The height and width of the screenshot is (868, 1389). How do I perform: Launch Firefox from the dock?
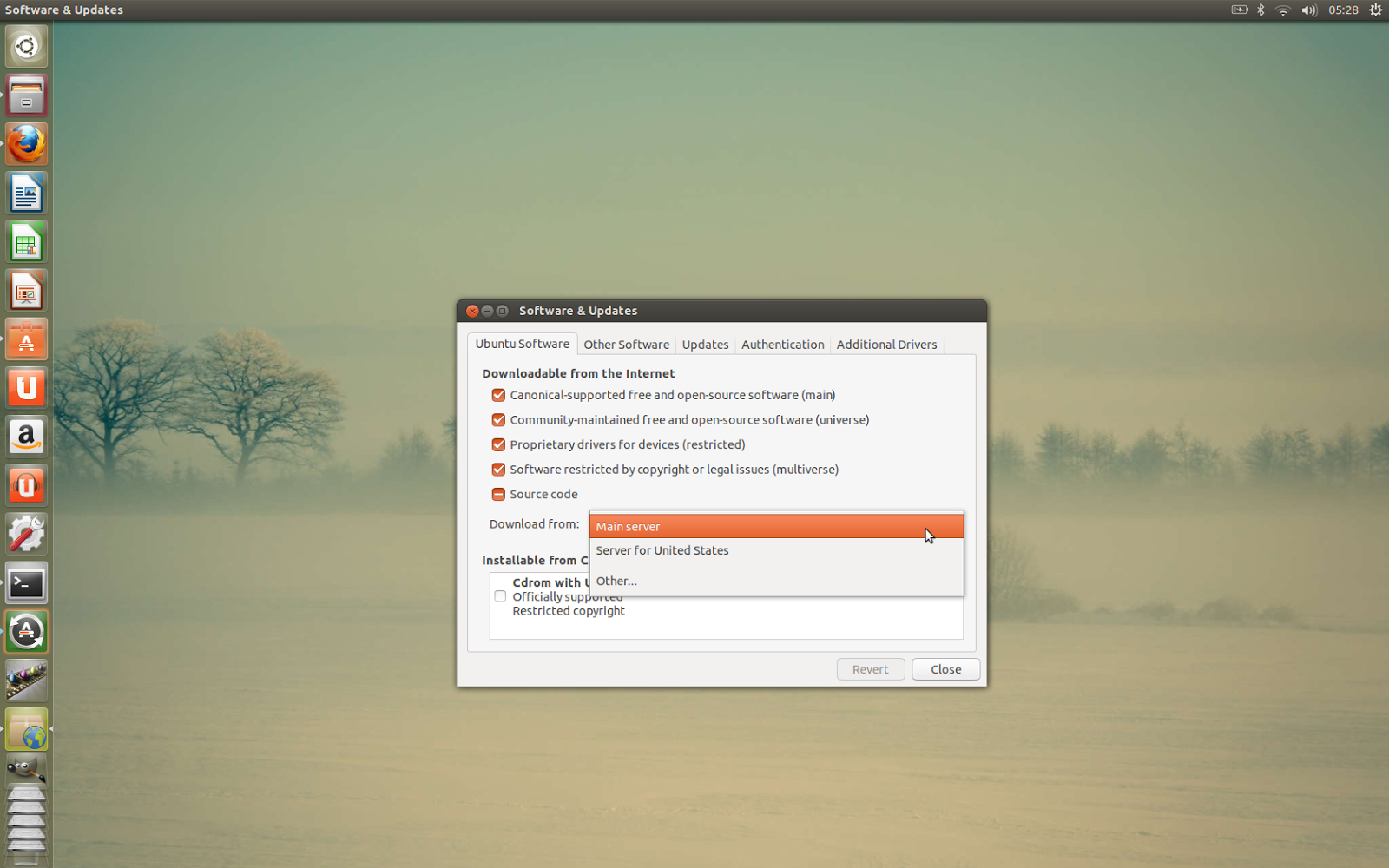pyautogui.click(x=26, y=144)
